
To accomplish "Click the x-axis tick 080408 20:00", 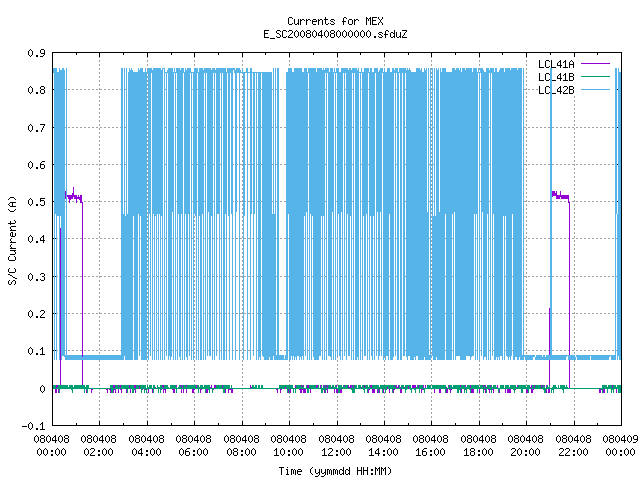I will point(526,445).
